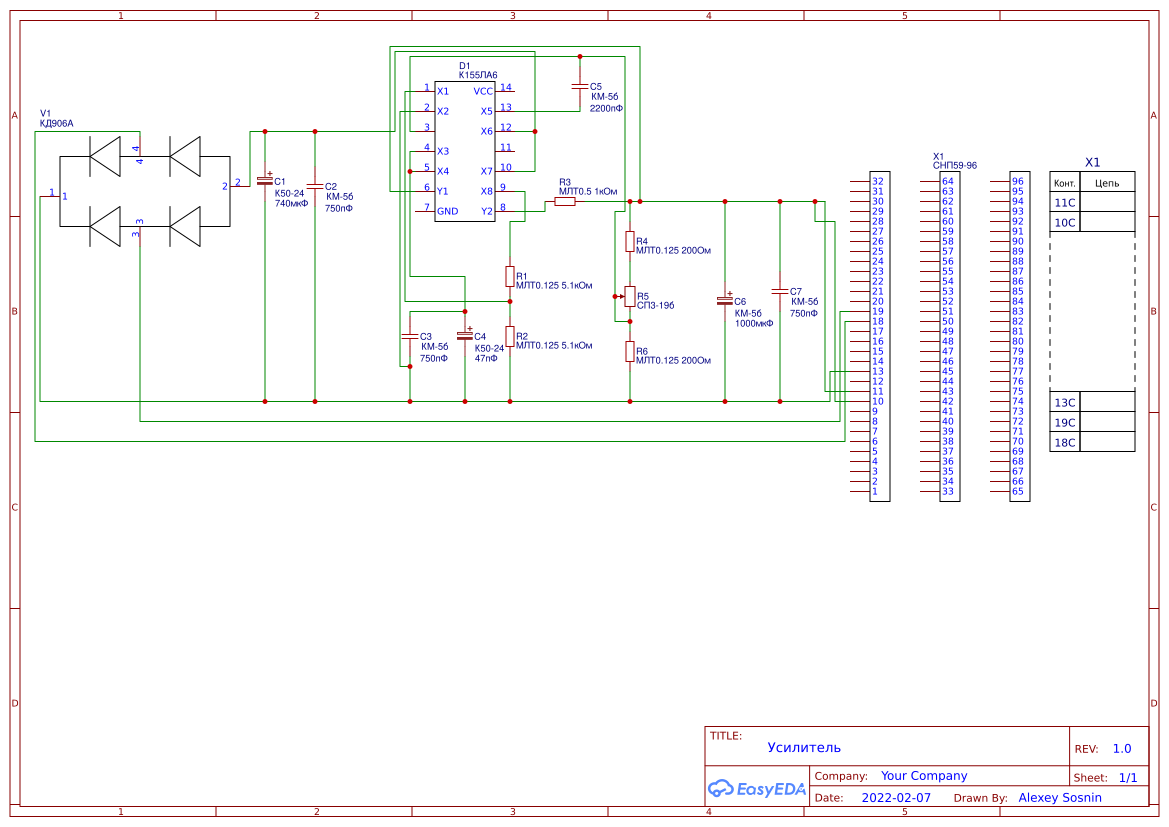Click the Your Company field
This screenshot has height=827, width=1169.
coord(924,776)
